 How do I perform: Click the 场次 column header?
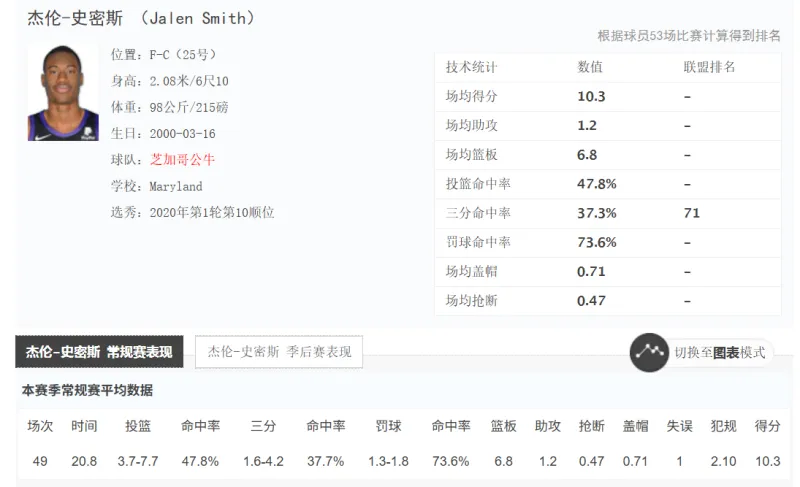[x=40, y=426]
